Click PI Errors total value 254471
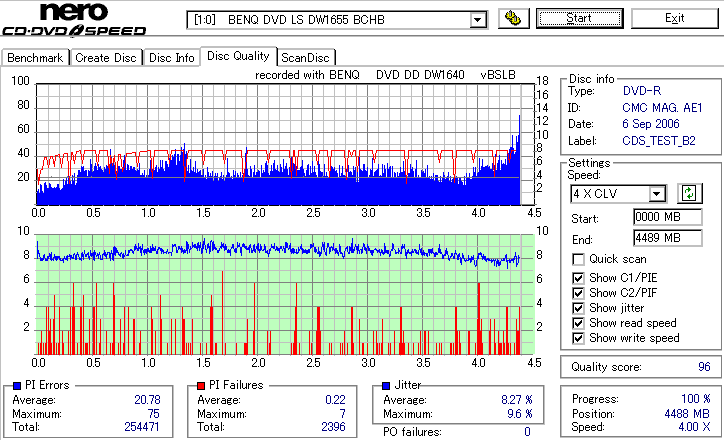This screenshot has width=724, height=441. (142, 427)
